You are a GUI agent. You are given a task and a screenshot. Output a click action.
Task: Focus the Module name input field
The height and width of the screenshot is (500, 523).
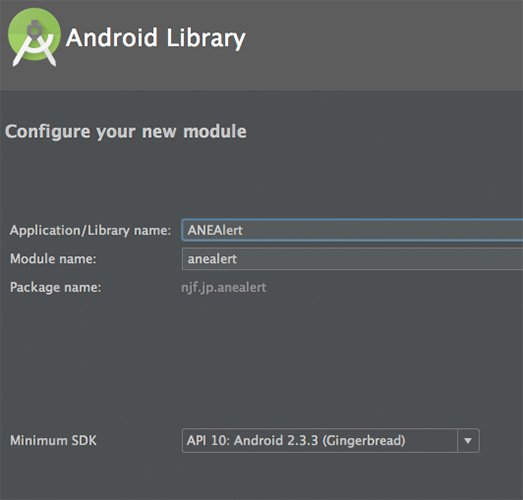352,259
